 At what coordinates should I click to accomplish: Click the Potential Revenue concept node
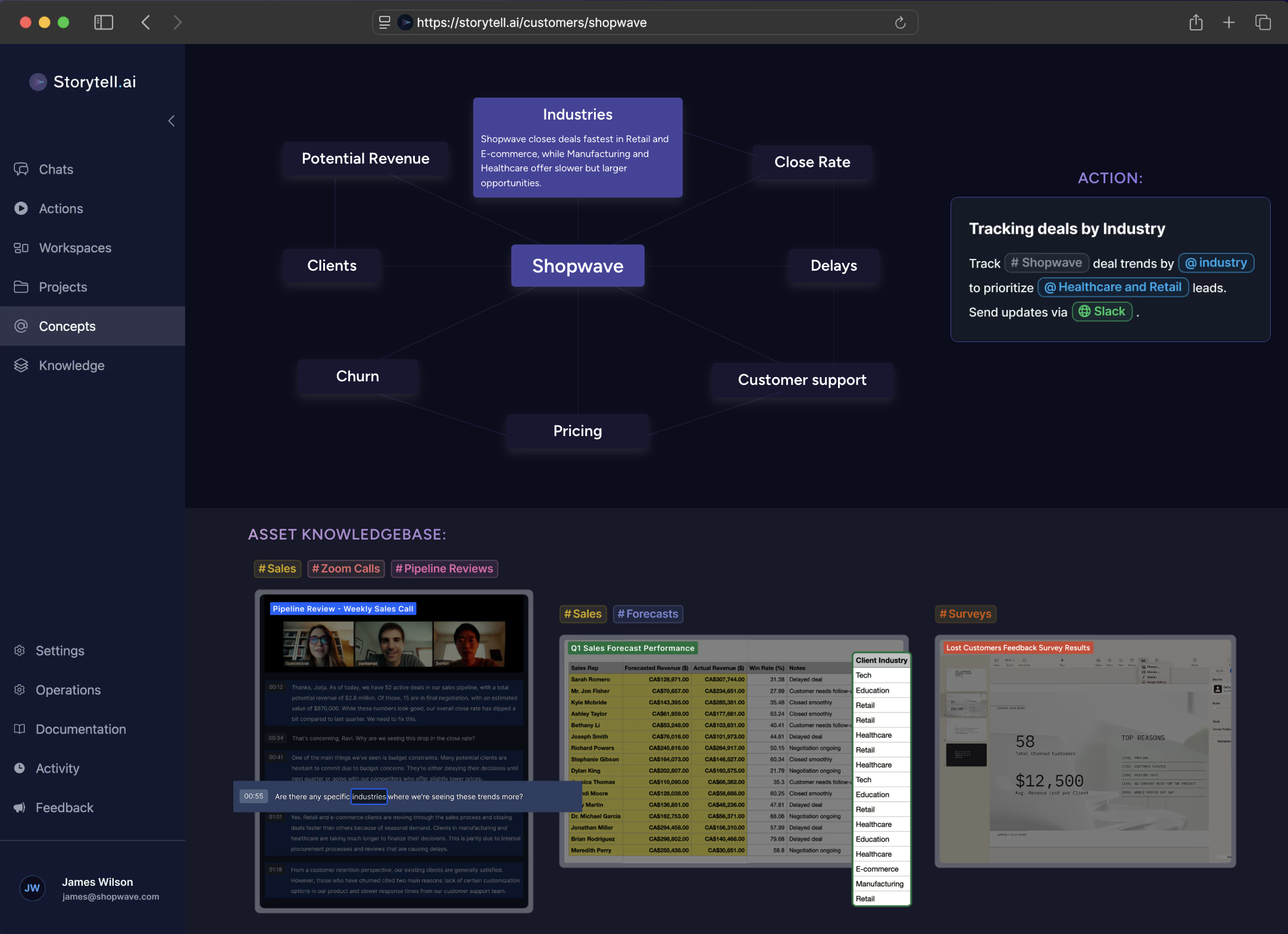(365, 159)
